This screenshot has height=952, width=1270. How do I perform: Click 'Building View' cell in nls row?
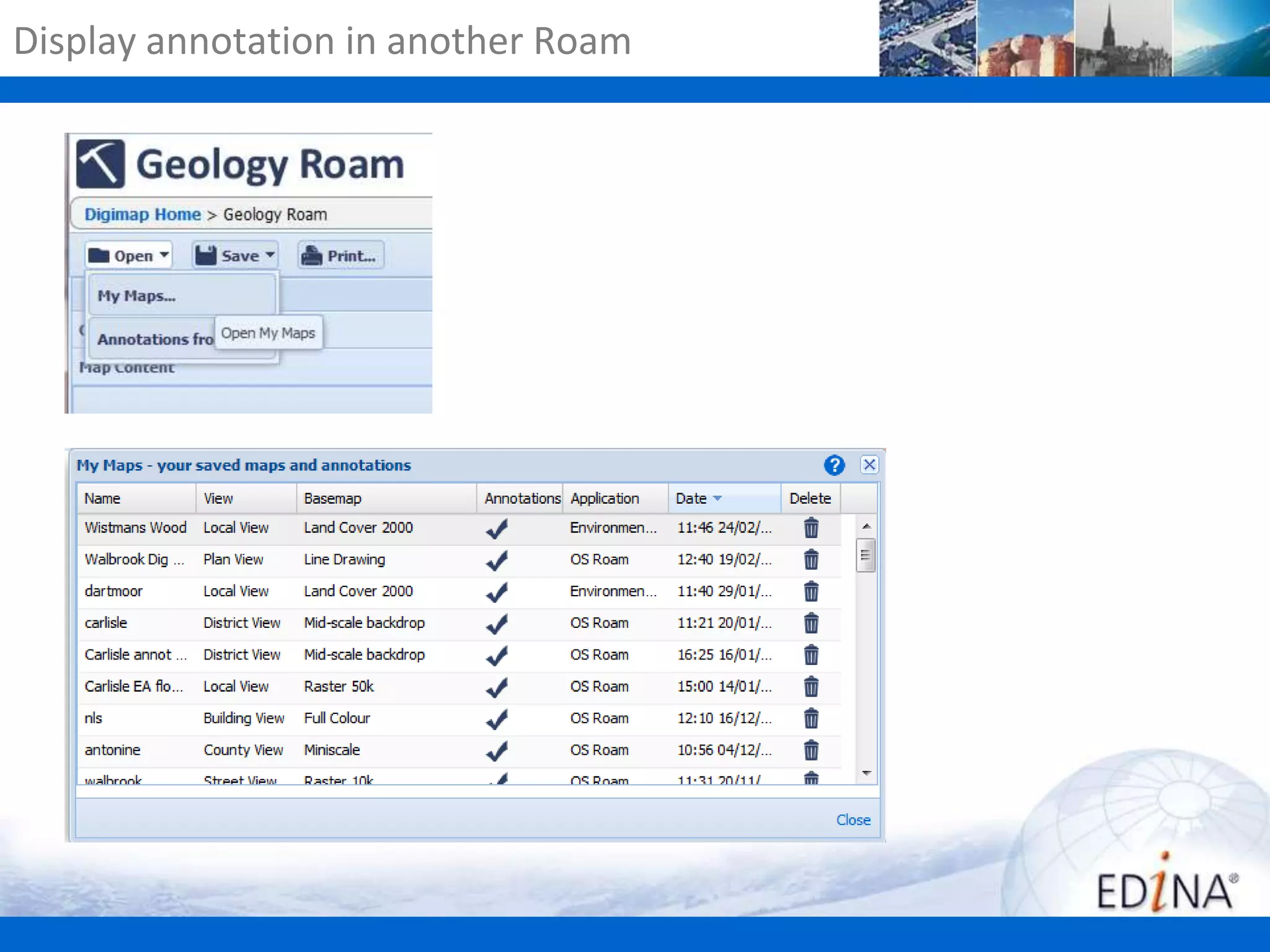coord(244,718)
